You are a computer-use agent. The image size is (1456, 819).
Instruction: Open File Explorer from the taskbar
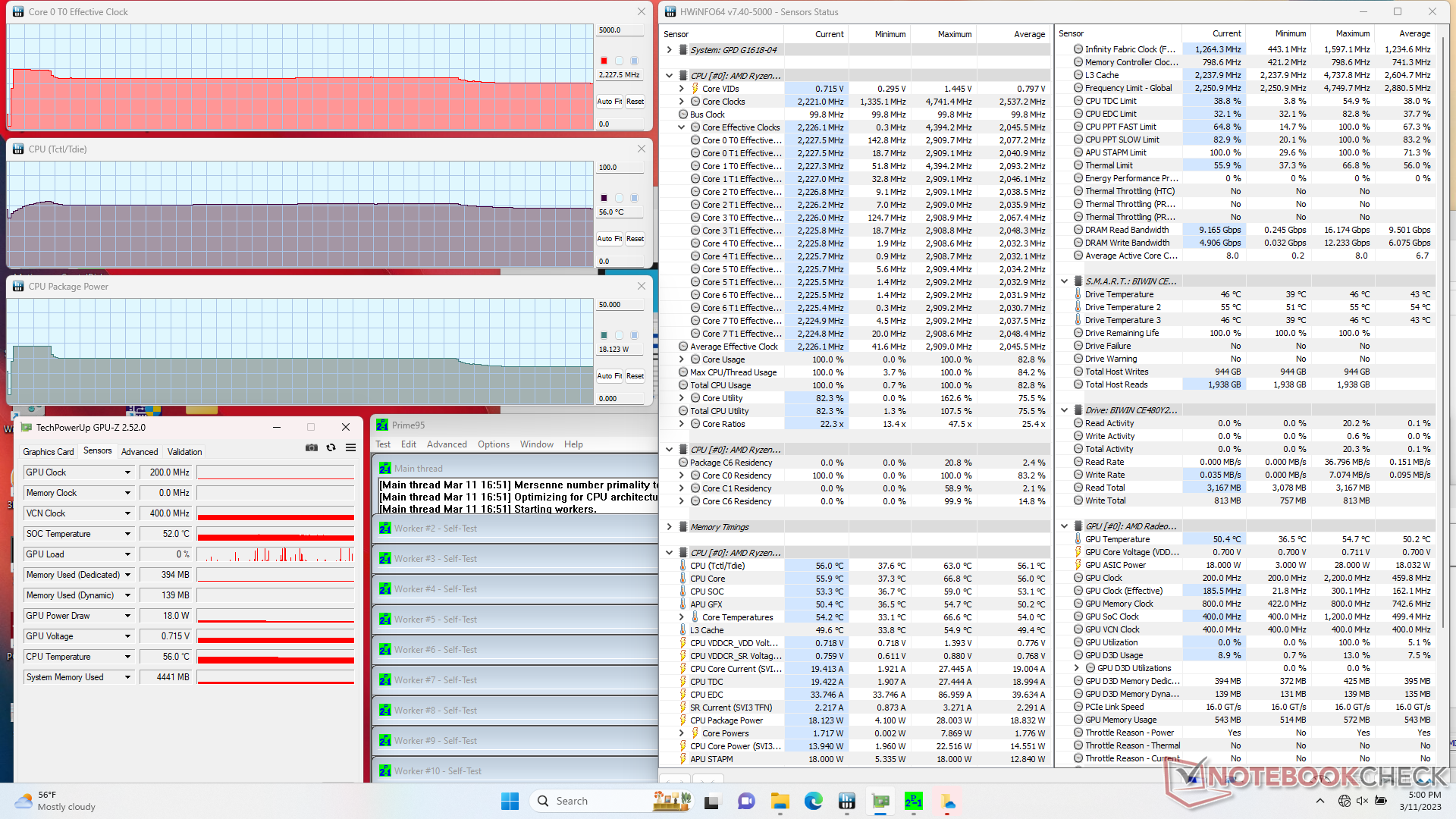[780, 801]
